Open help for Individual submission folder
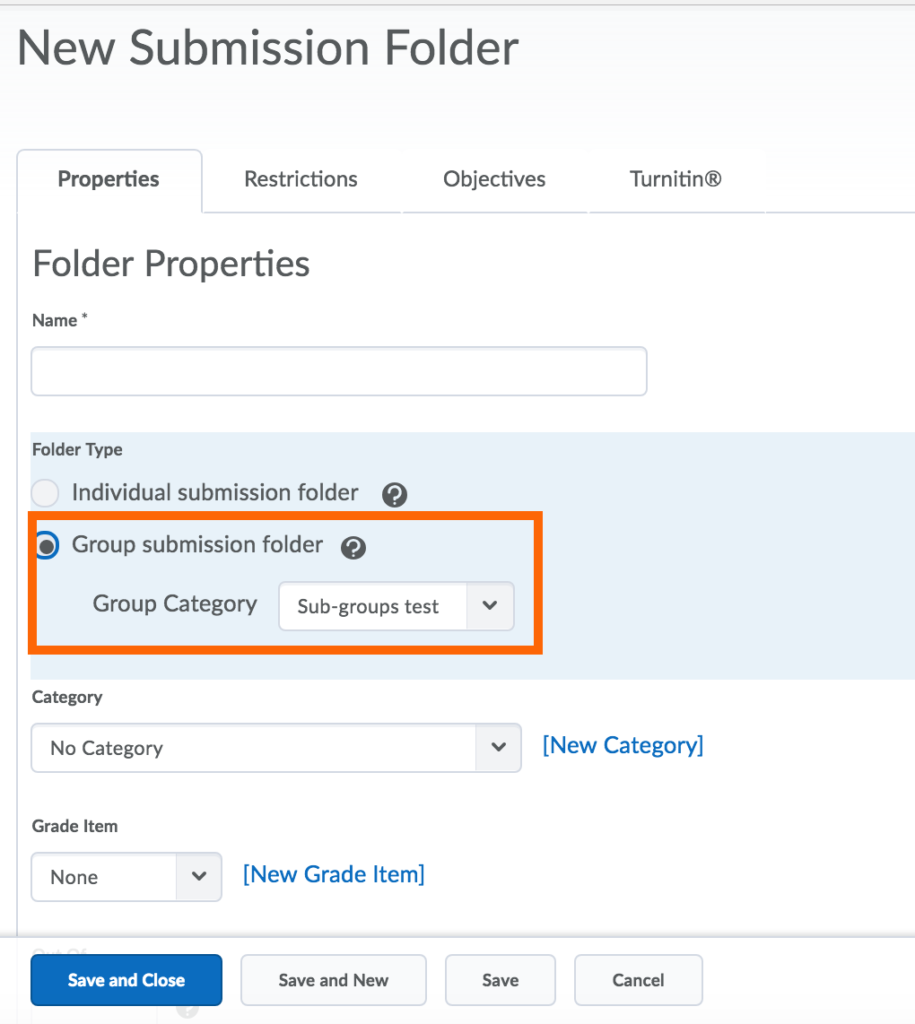The image size is (915, 1024). click(x=394, y=494)
